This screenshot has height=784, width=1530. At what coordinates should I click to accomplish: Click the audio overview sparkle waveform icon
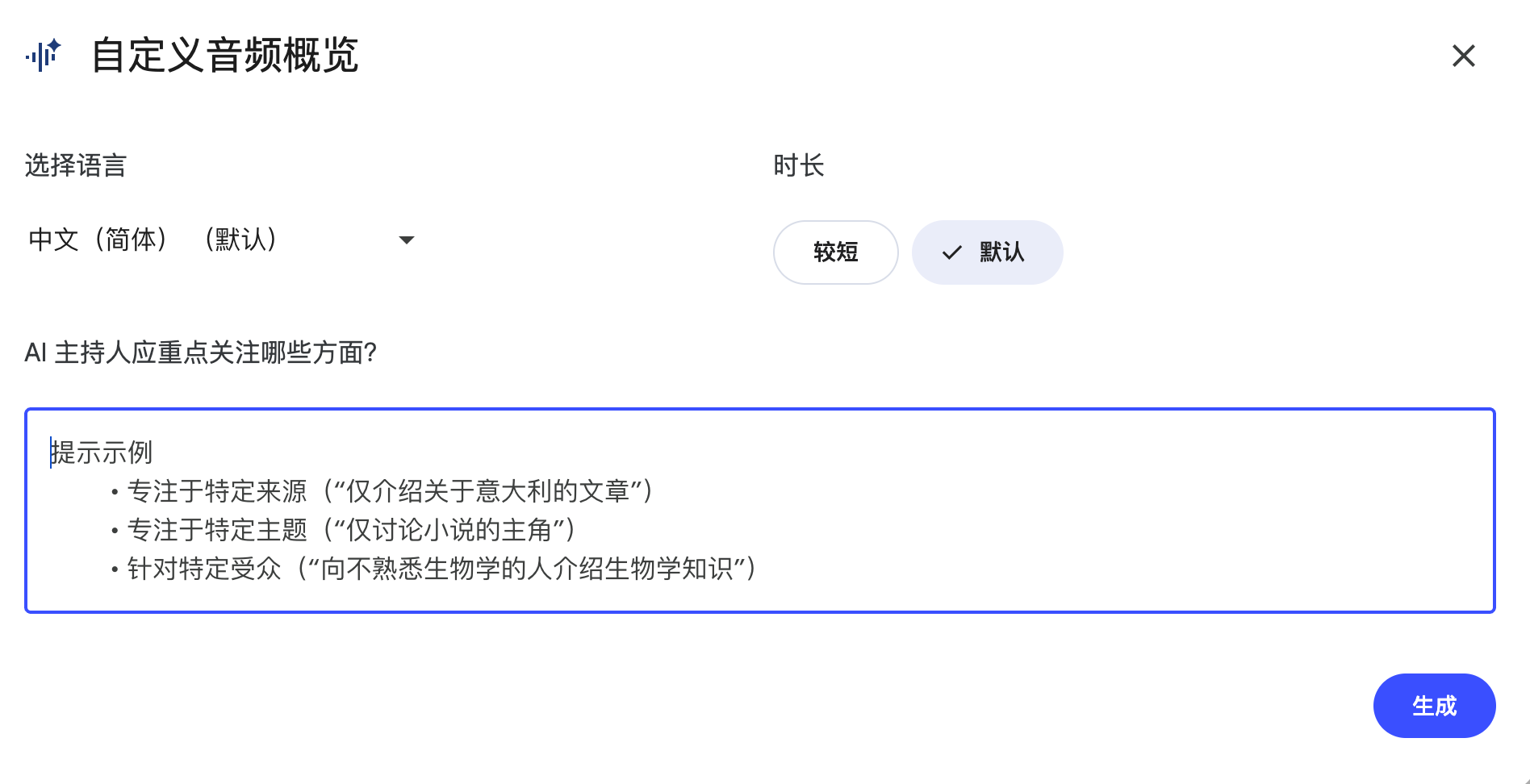[44, 55]
